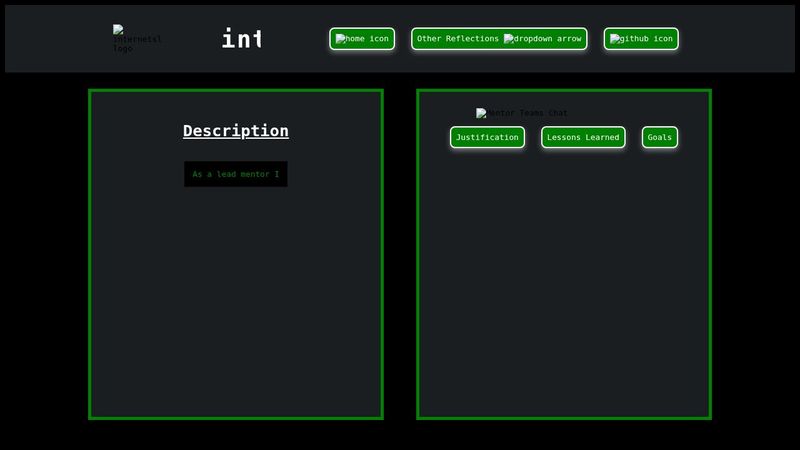Image resolution: width=800 pixels, height=450 pixels.
Task: Switch to the Justification tab
Action: point(487,137)
